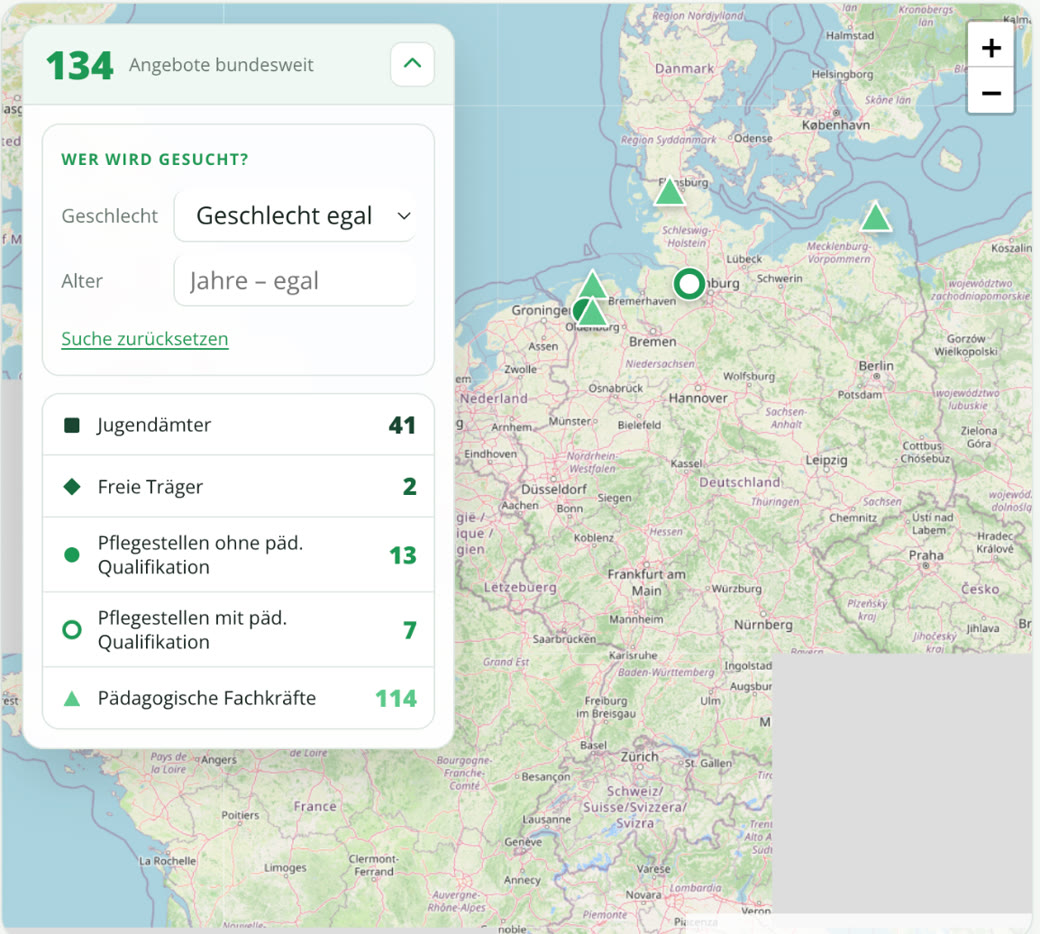Click the 'København' label on the map
1040x934 pixels.
pyautogui.click(x=836, y=125)
